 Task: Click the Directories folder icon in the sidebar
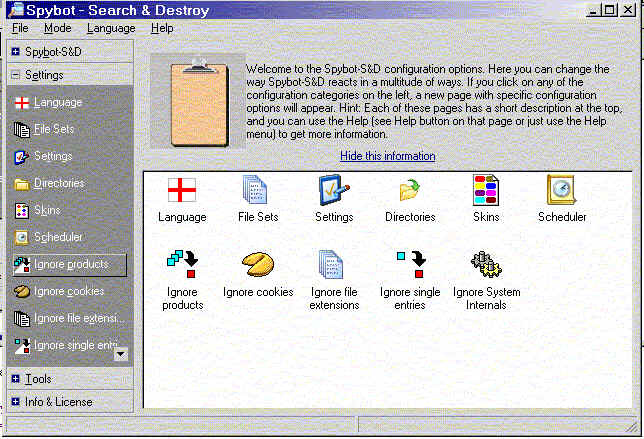[22, 184]
